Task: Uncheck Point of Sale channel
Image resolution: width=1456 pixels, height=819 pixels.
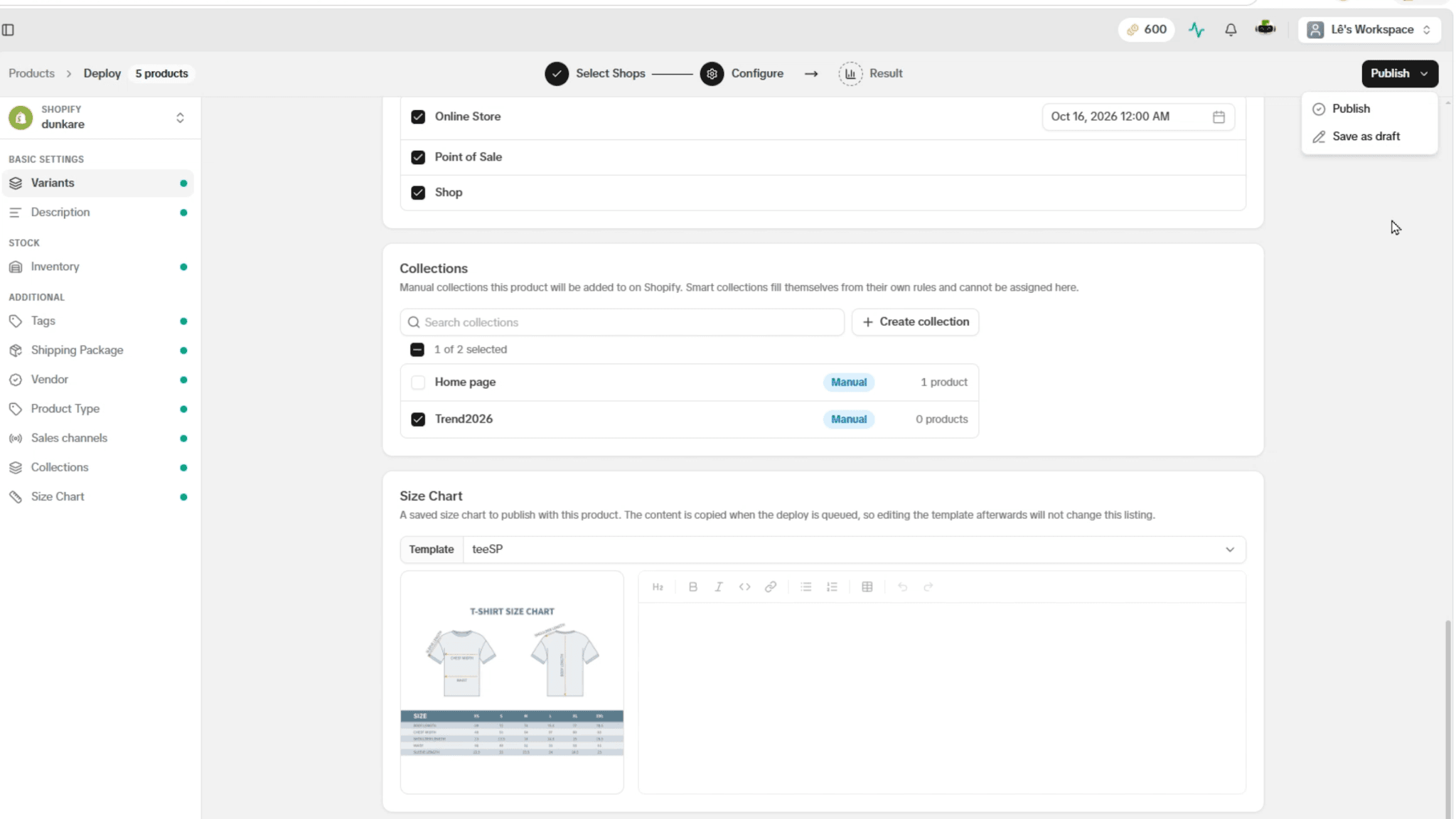Action: [418, 157]
